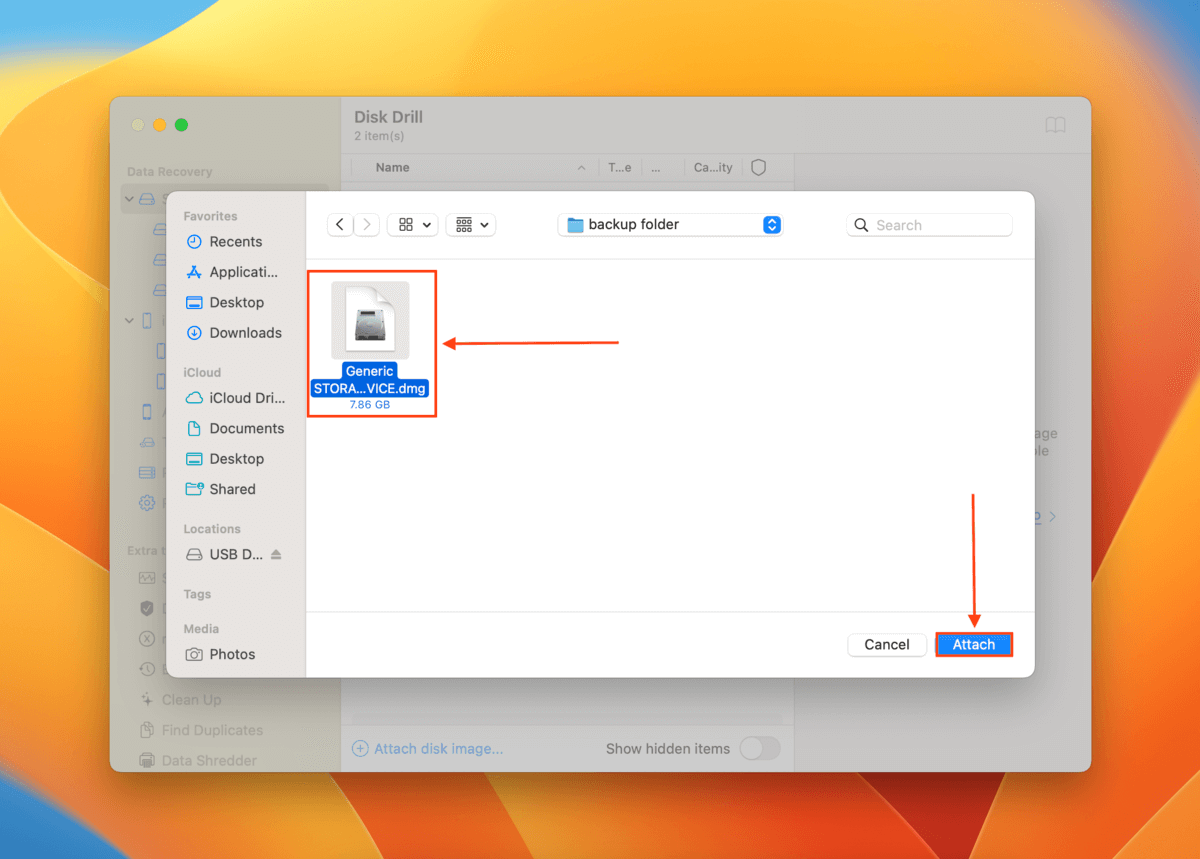1200x859 pixels.
Task: Click the Generic STORA...VICE.dmg file name
Action: [x=370, y=380]
